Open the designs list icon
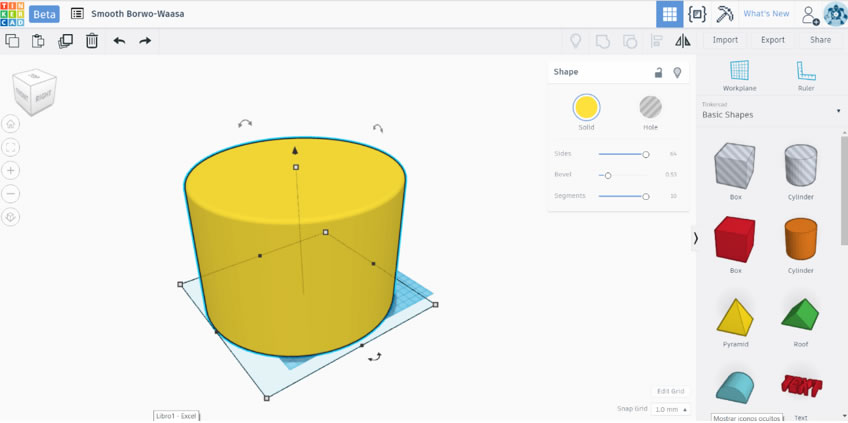 coord(77,14)
